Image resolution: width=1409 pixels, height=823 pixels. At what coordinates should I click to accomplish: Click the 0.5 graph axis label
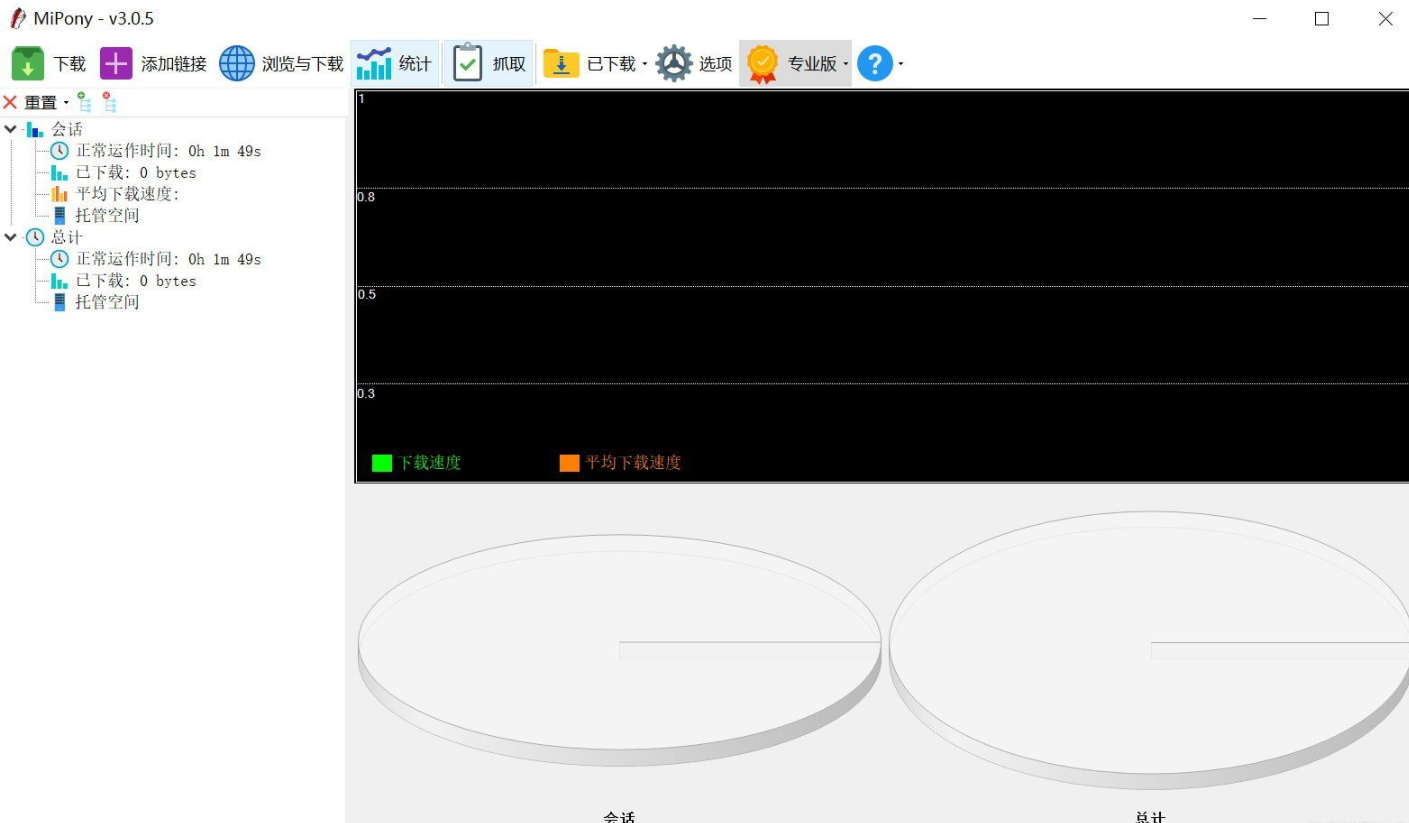coord(366,295)
